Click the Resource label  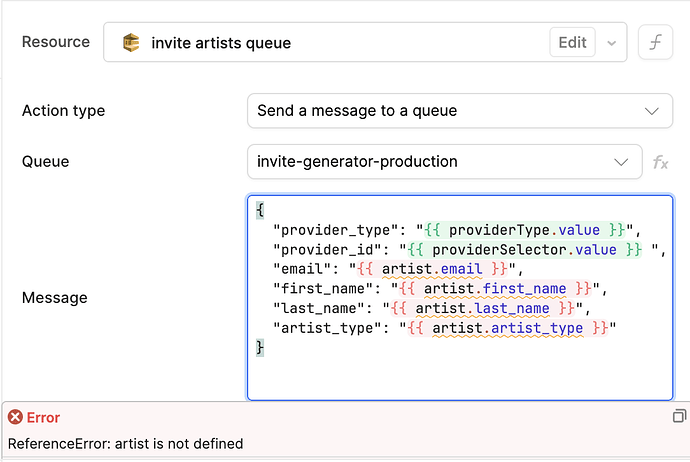click(x=56, y=42)
